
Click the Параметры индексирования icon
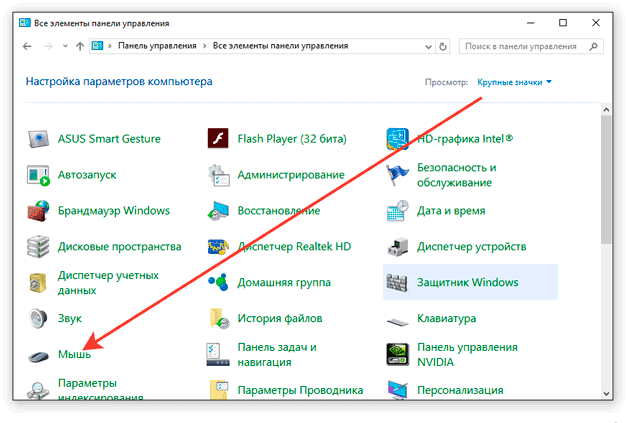[38, 390]
